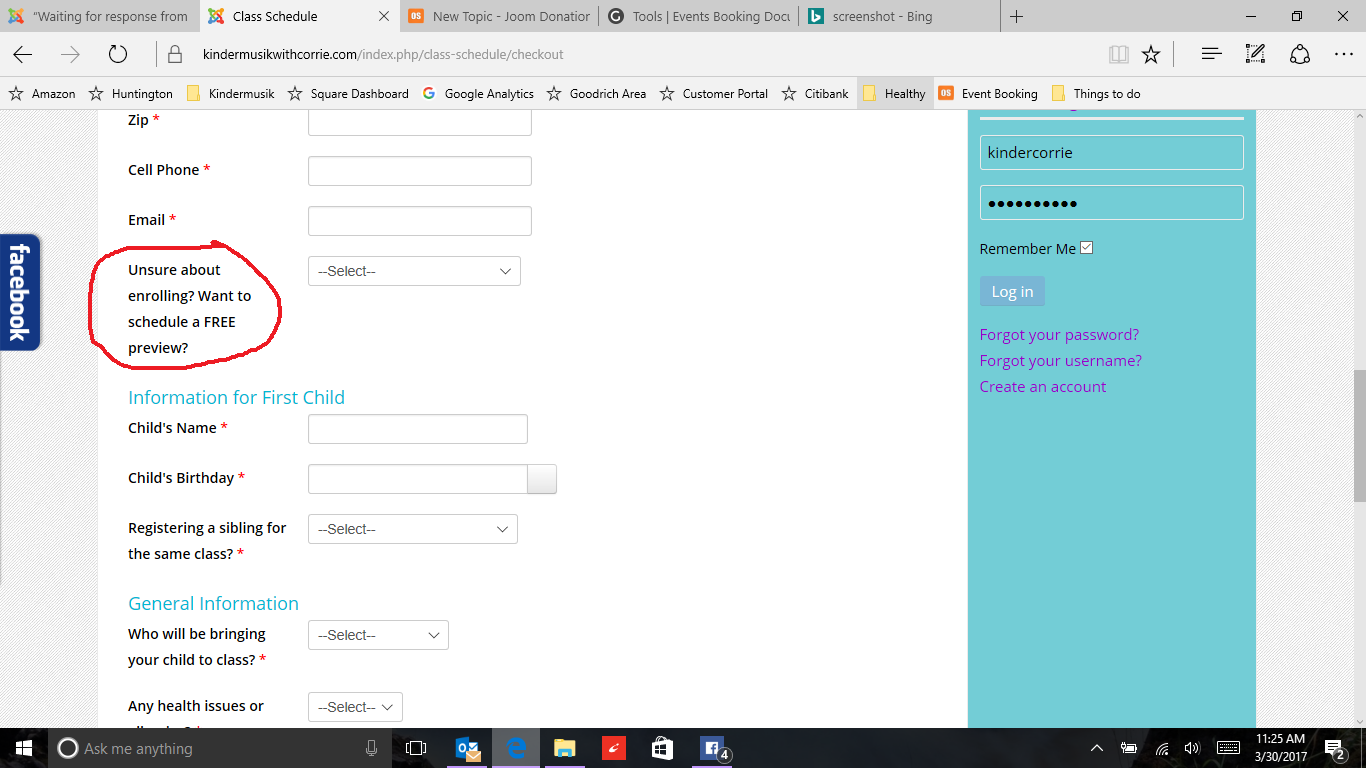The height and width of the screenshot is (768, 1366).
Task: Click the Create an account link
Action: tap(1042, 386)
